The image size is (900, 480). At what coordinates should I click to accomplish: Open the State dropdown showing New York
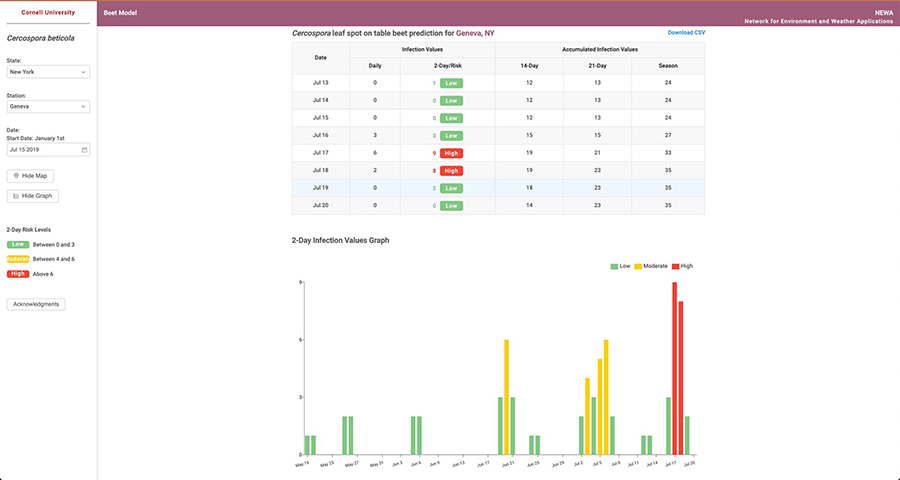tap(48, 72)
